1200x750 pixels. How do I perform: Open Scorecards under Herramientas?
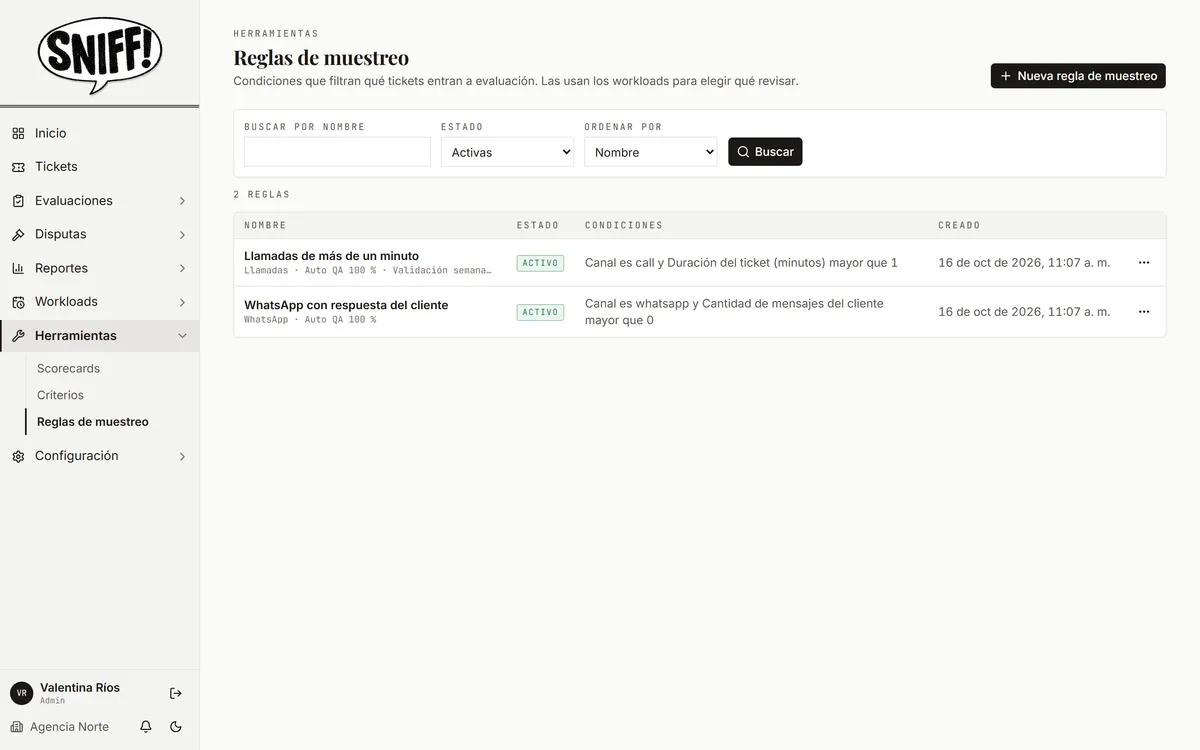68,368
